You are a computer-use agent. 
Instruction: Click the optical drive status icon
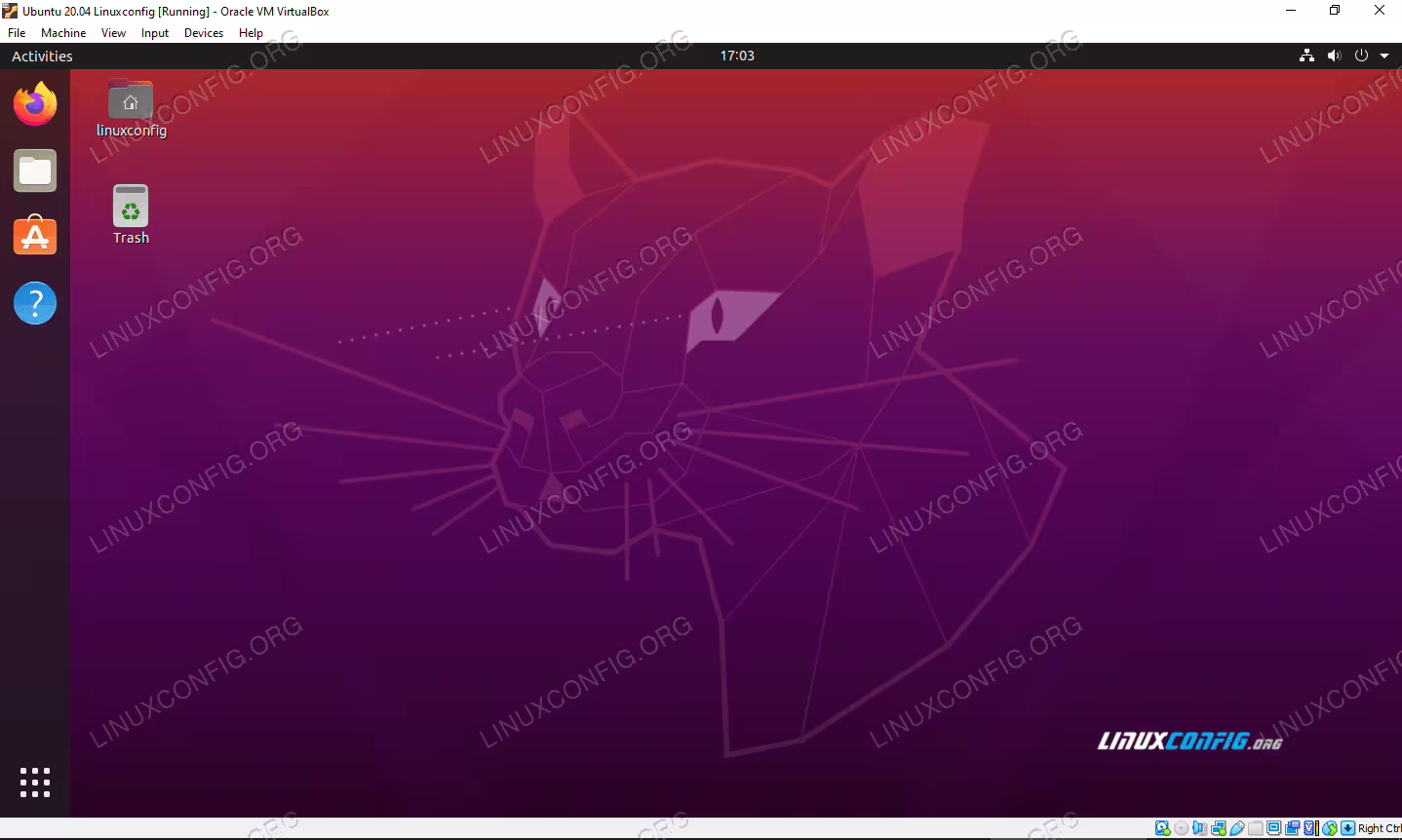1182,828
